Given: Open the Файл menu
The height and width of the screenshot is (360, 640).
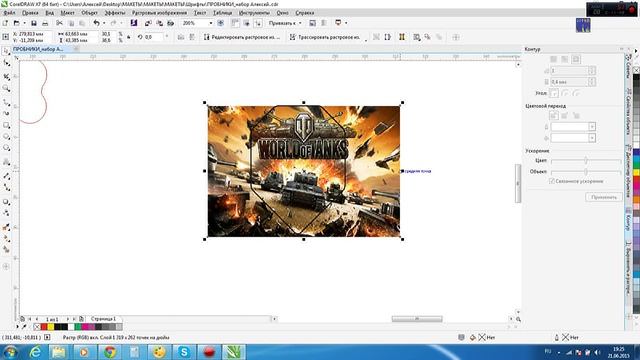Looking at the screenshot, I should click(9, 13).
